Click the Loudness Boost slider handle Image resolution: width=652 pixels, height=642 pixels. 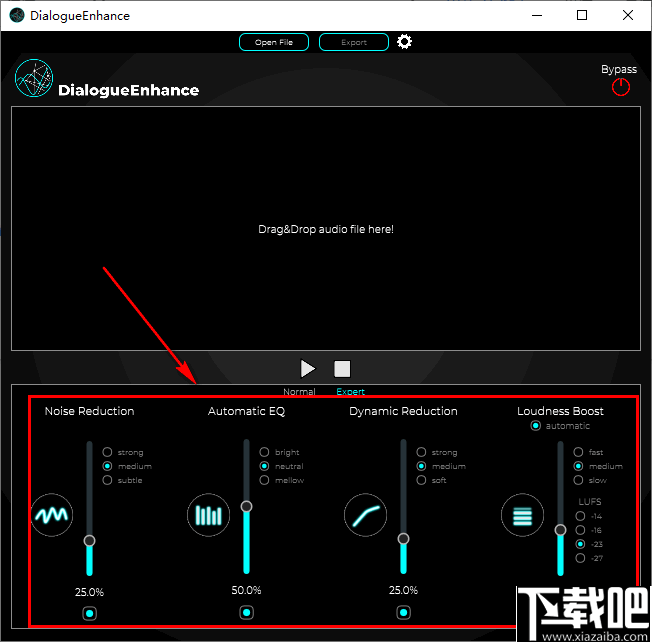pos(561,530)
